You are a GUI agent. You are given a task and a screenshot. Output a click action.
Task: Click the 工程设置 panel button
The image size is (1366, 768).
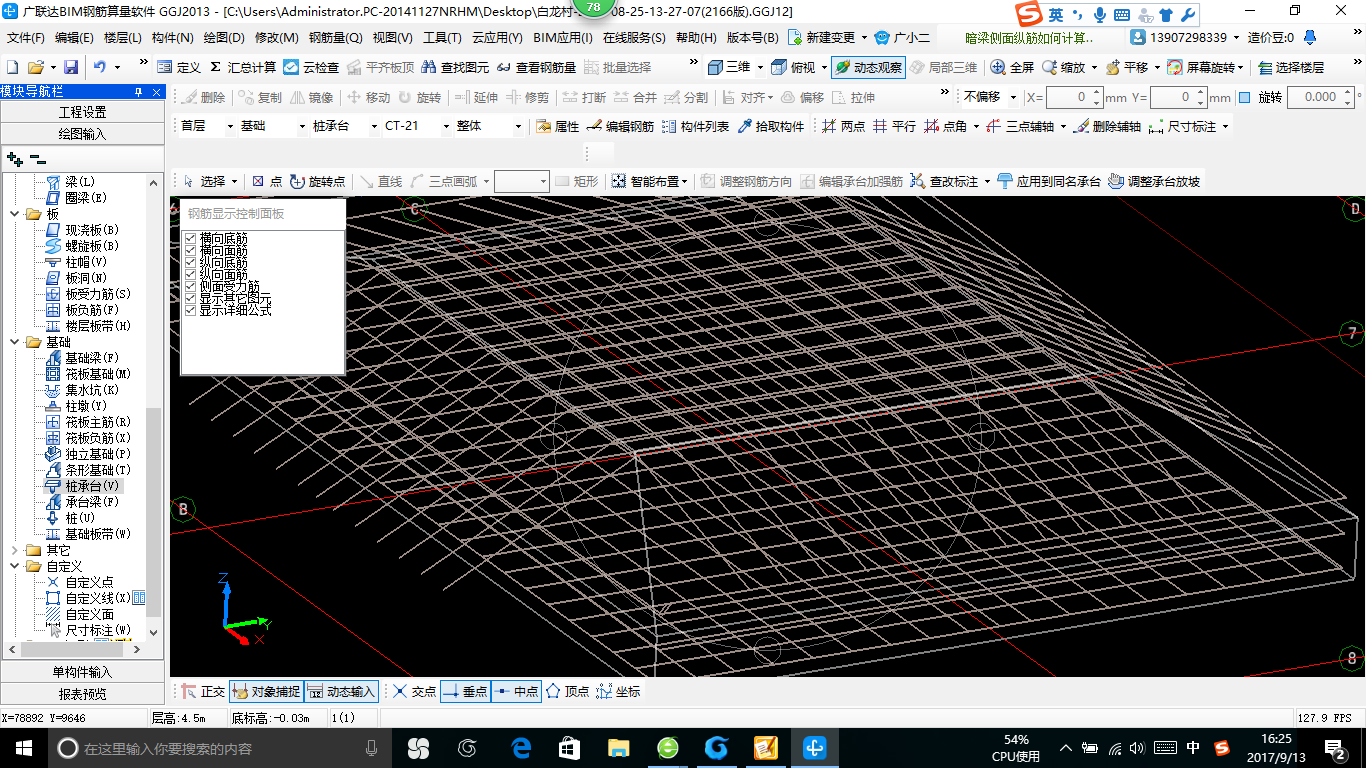82,112
